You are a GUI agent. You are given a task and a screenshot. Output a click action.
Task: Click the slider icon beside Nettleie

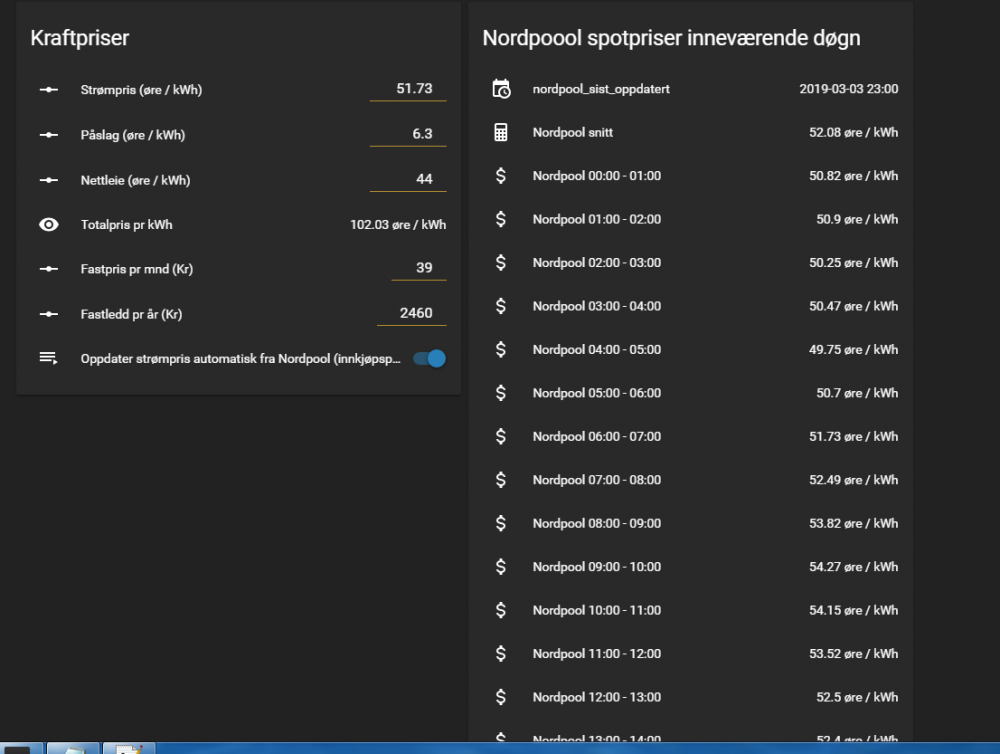click(x=48, y=180)
